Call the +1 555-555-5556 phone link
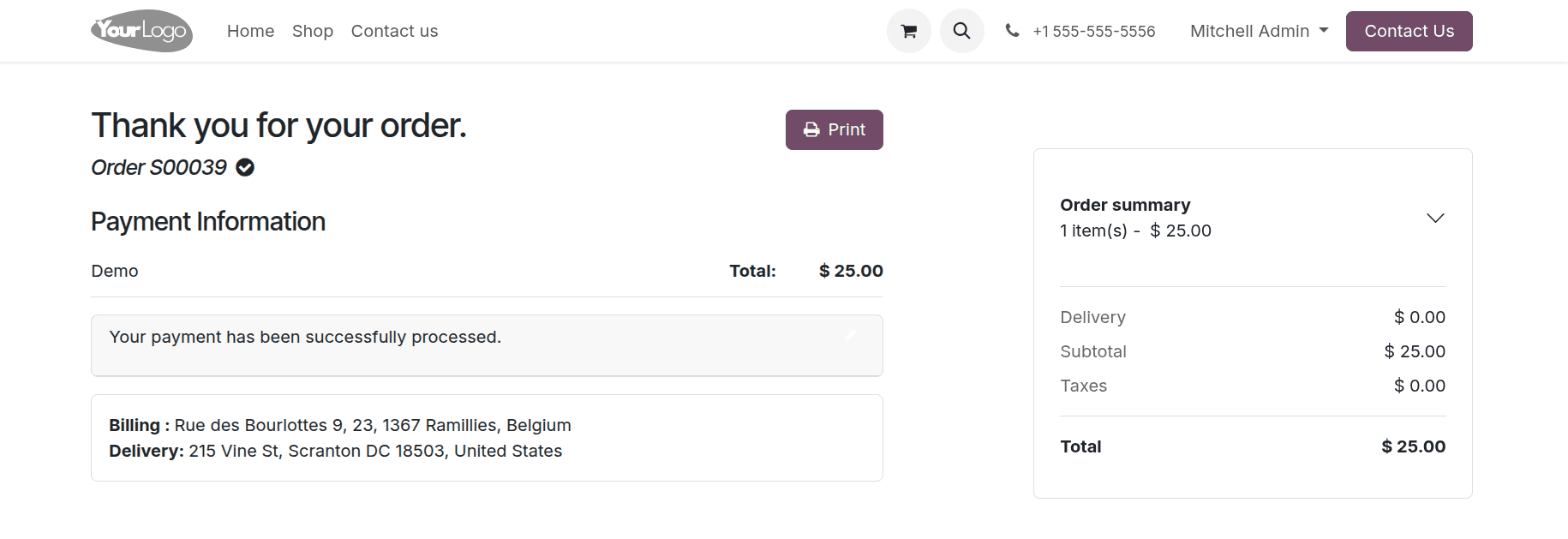The width and height of the screenshot is (1568, 539). (1094, 31)
